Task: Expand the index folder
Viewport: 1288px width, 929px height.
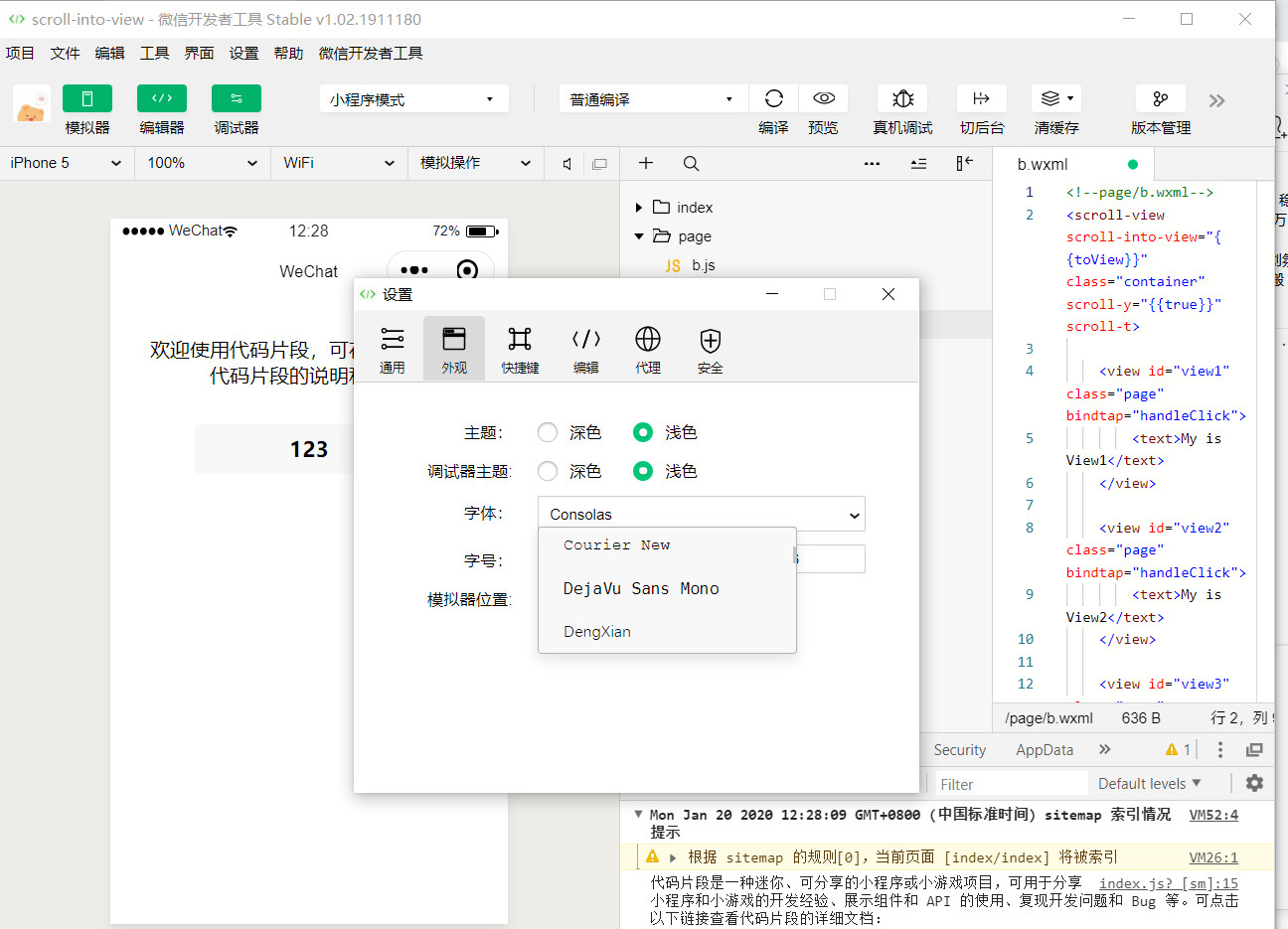Action: tap(639, 208)
